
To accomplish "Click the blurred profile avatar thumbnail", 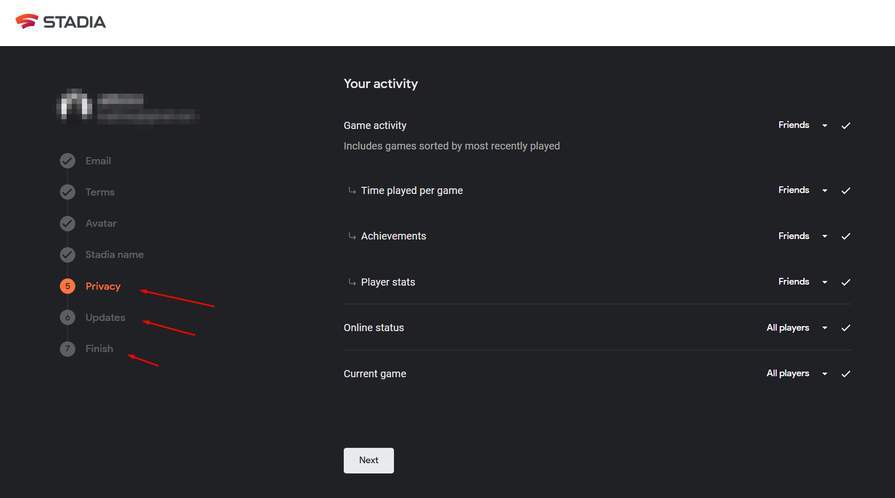I will (76, 107).
